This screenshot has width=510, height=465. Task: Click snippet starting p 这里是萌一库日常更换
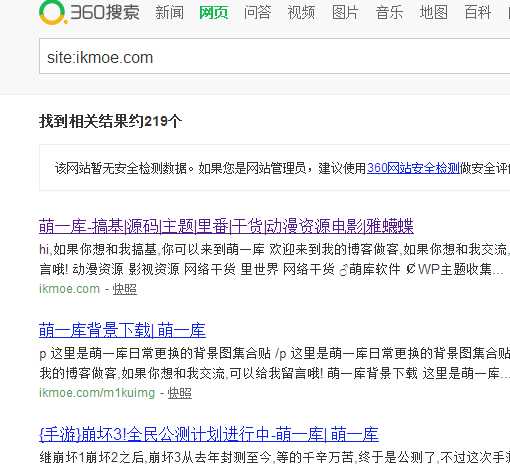[274, 363]
